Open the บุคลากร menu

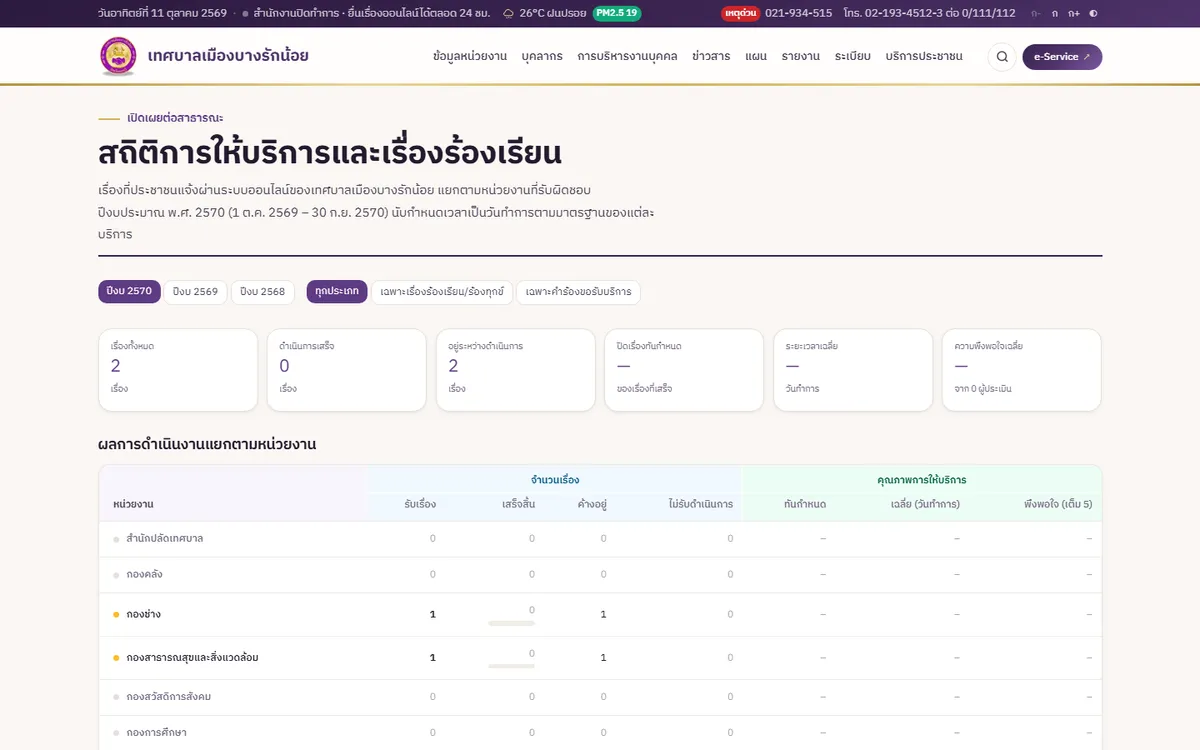point(542,56)
